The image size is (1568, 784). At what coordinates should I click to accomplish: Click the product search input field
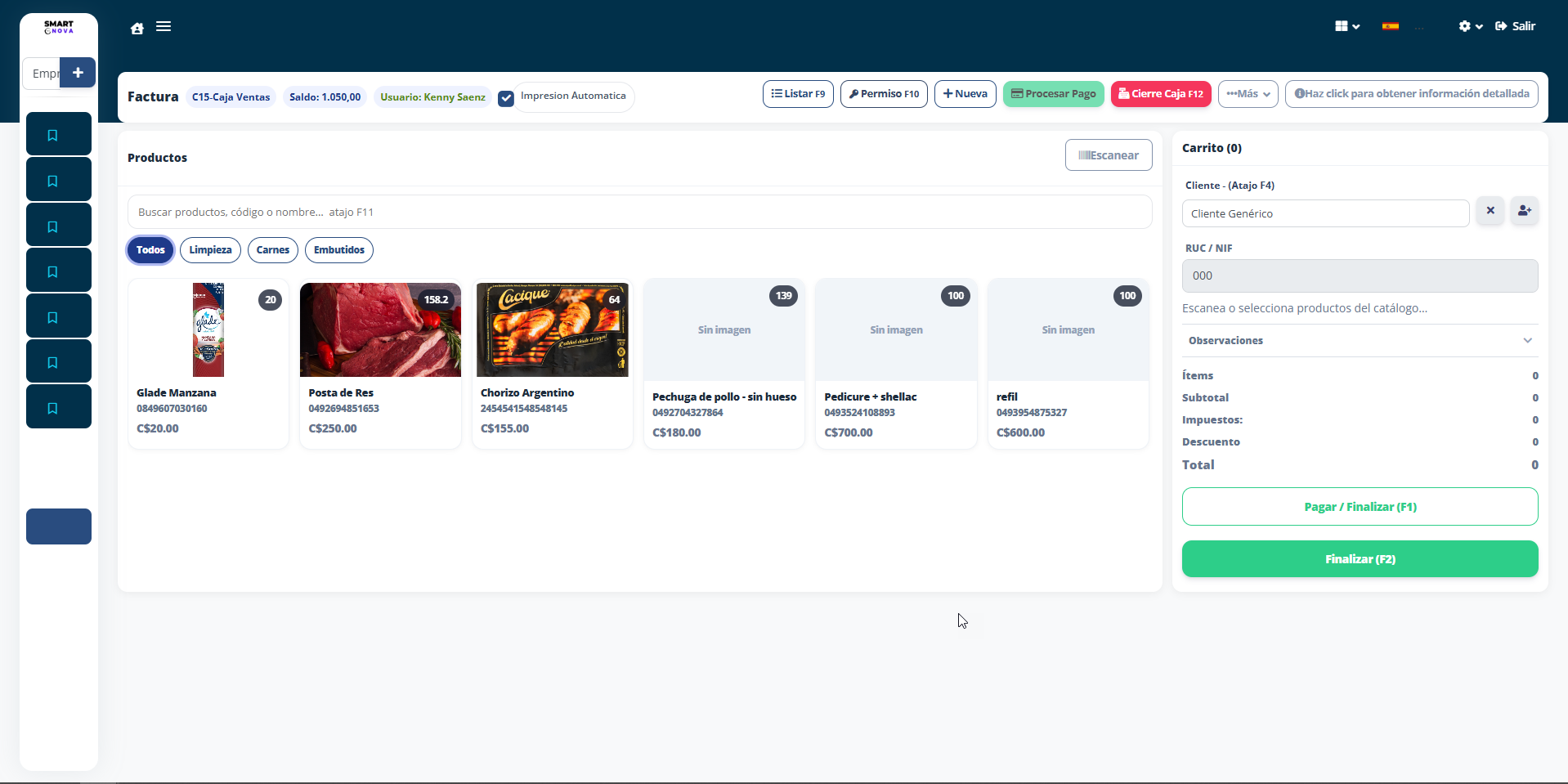639,212
